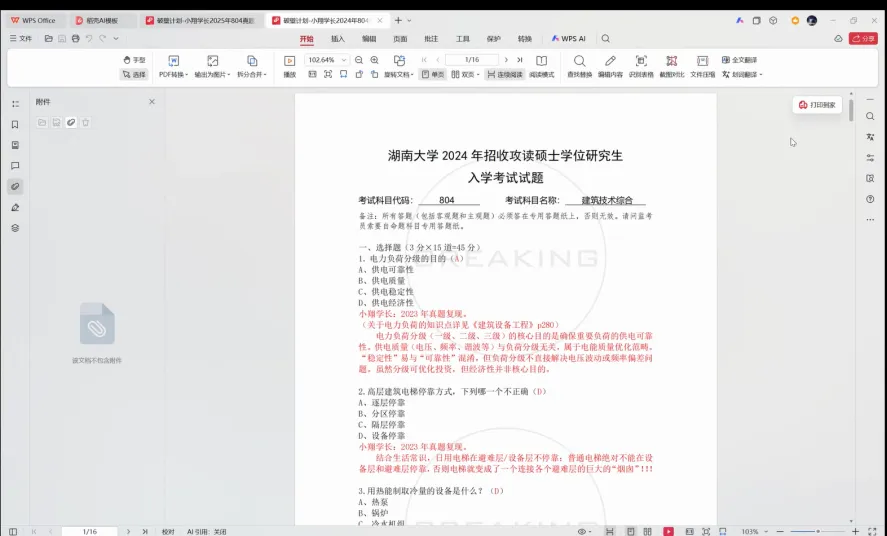The width and height of the screenshot is (887, 536).
Task: Open WPS AI from the ribbon
Action: pyautogui.click(x=569, y=39)
